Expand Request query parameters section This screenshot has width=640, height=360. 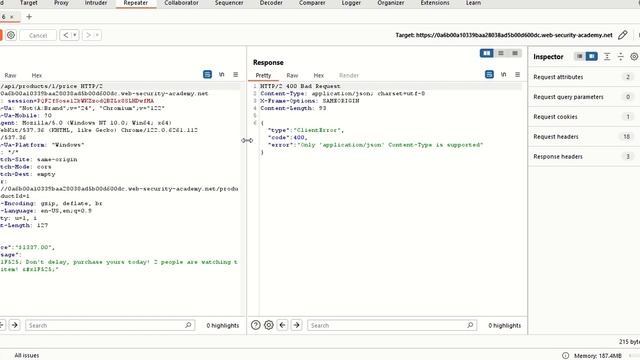click(584, 97)
